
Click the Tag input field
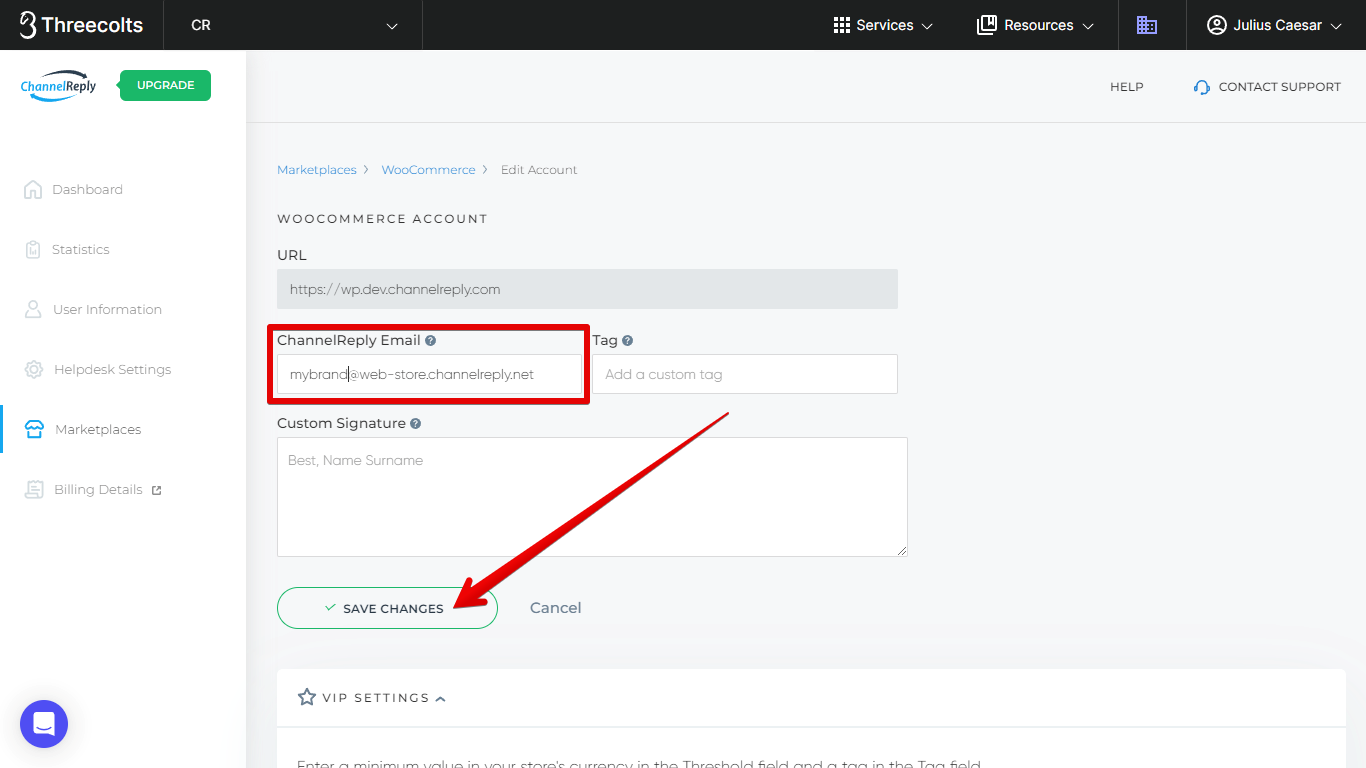tap(745, 374)
